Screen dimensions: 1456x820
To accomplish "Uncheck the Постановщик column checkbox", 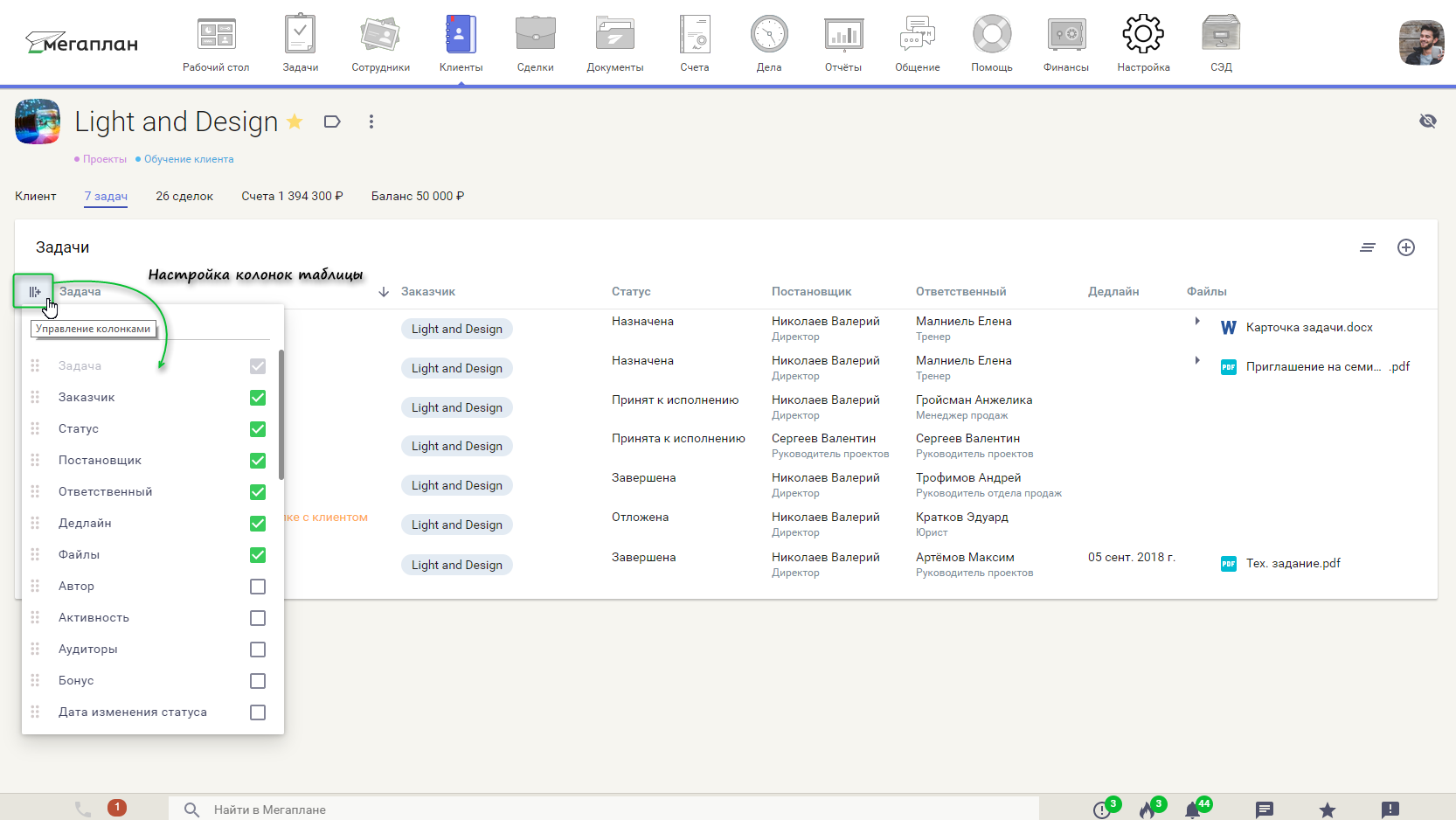I will tap(258, 461).
